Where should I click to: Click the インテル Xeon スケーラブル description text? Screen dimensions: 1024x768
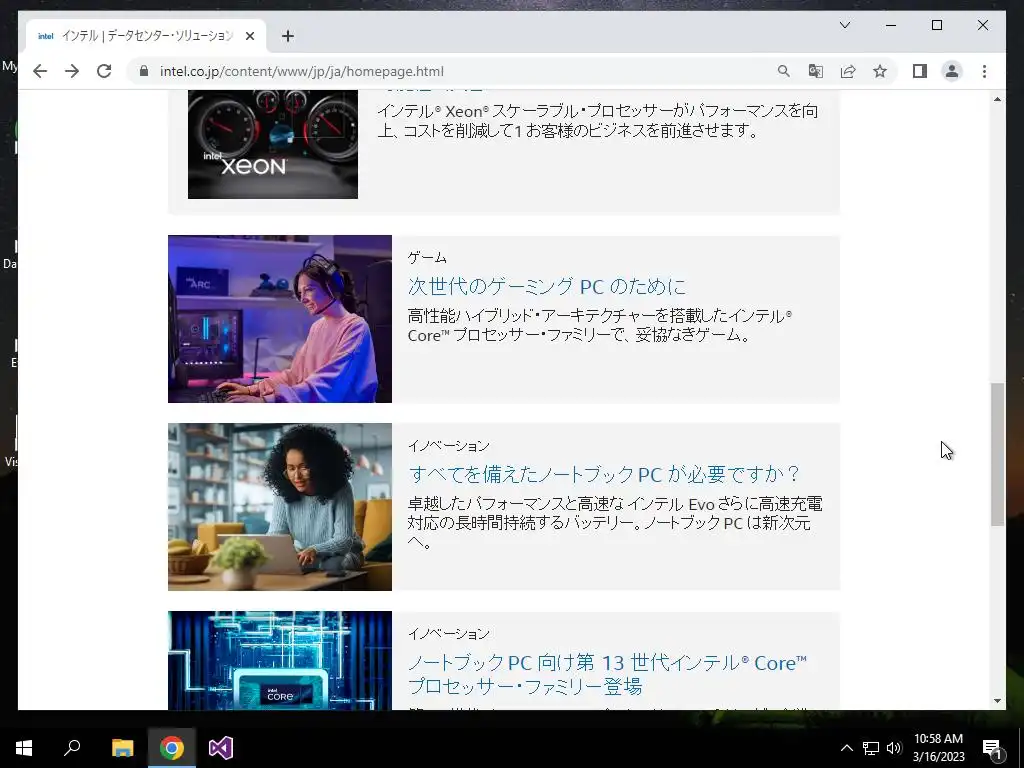coord(598,121)
